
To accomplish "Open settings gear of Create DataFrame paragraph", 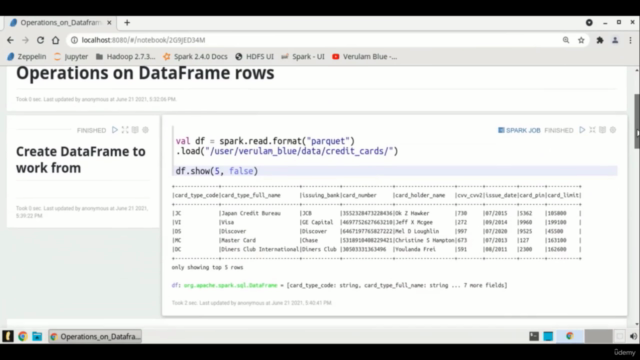I will pos(145,130).
